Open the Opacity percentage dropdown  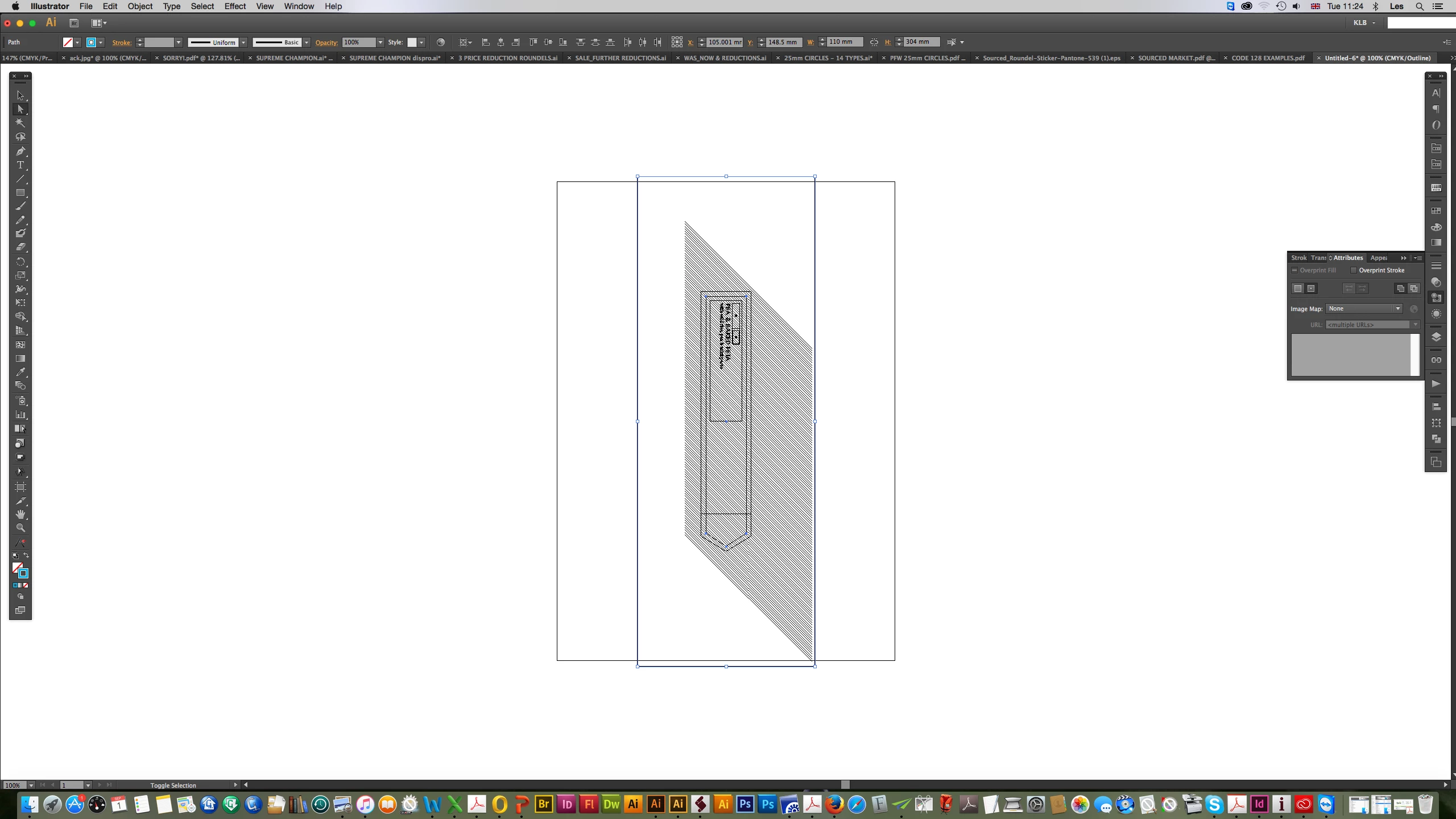click(x=380, y=43)
